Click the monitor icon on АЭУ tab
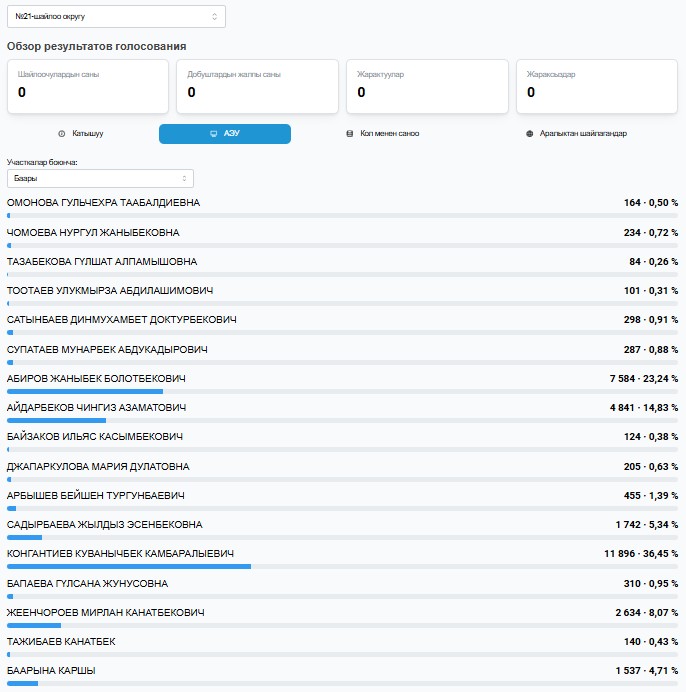686x692 pixels. point(213,133)
